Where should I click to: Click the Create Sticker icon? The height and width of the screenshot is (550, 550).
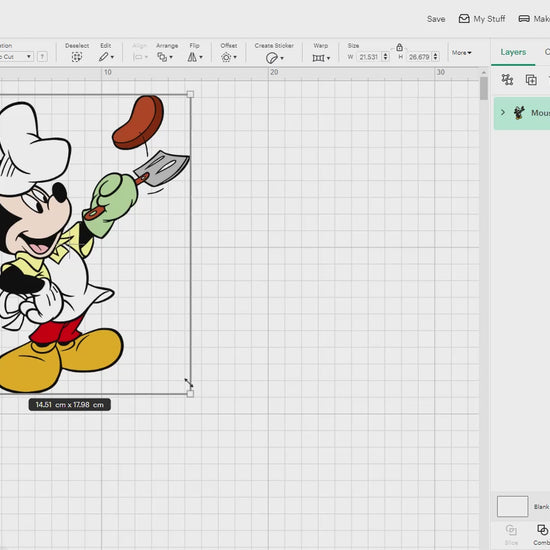pos(271,58)
